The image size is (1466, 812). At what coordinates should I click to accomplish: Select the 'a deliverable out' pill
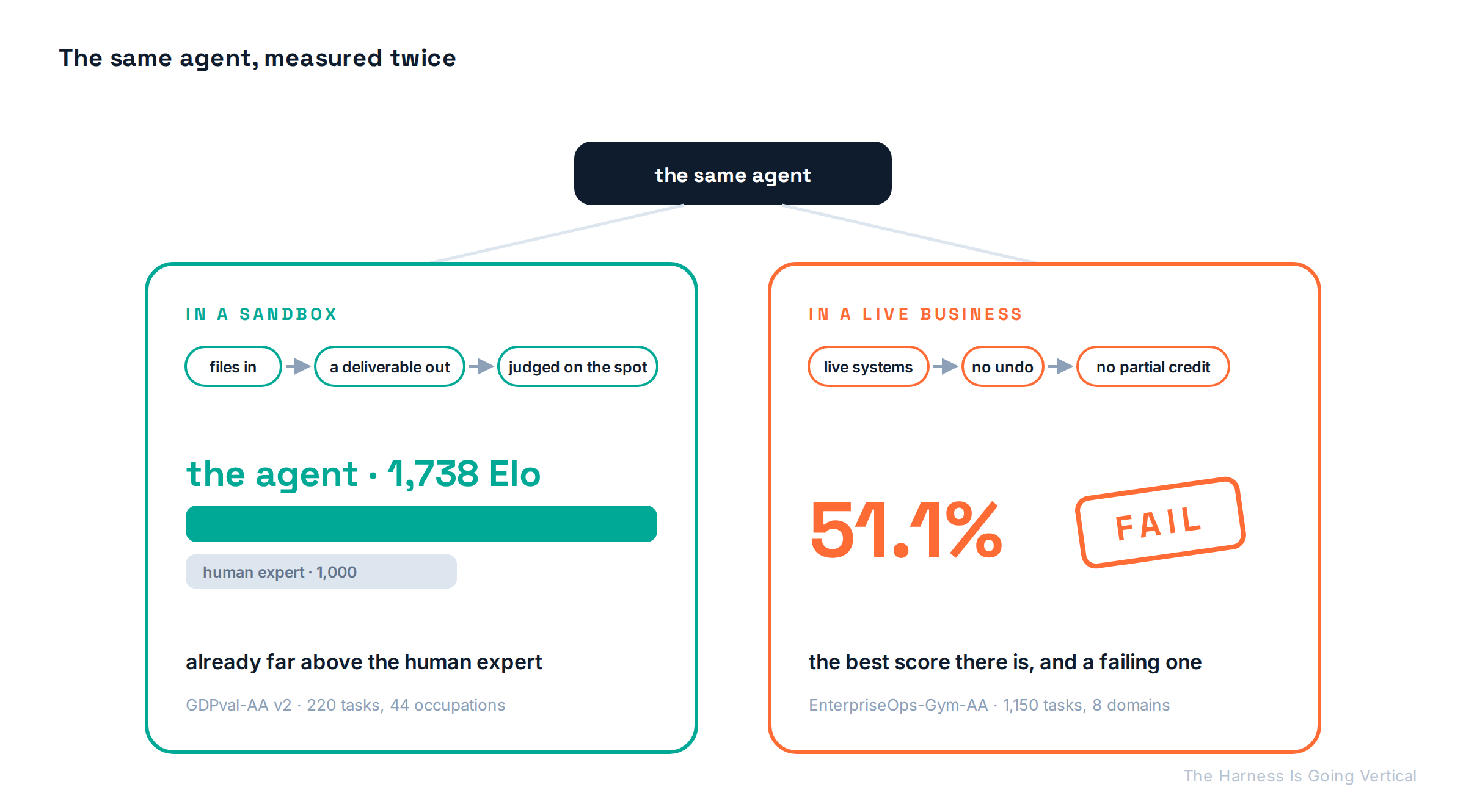pyautogui.click(x=390, y=366)
